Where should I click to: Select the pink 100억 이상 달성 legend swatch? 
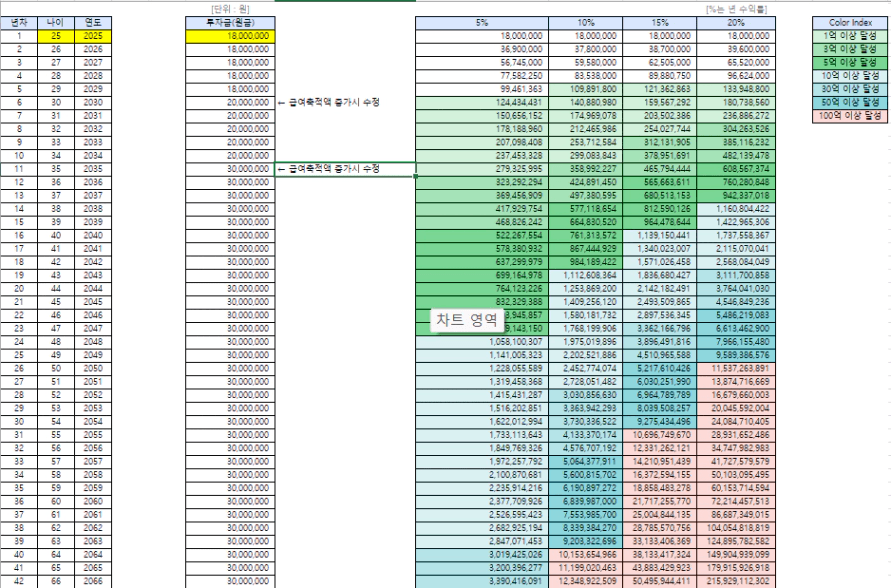[850, 116]
